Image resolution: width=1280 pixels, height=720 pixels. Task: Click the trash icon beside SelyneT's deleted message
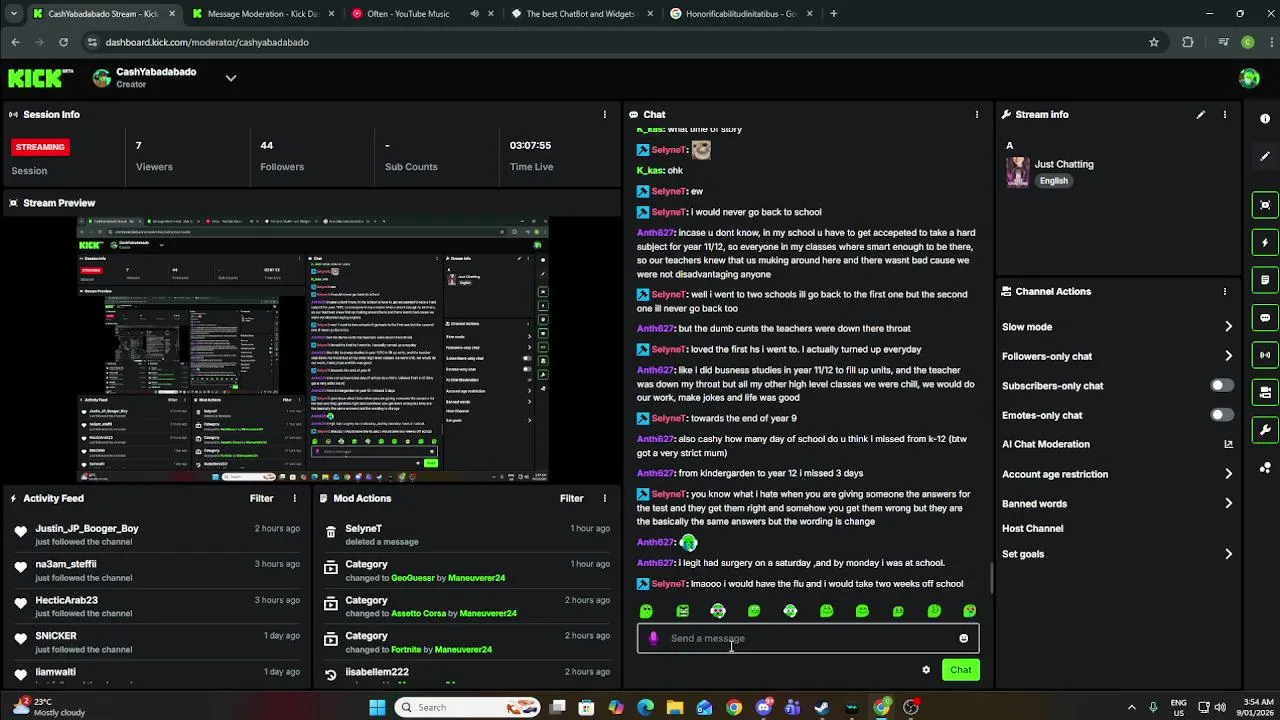click(x=331, y=534)
